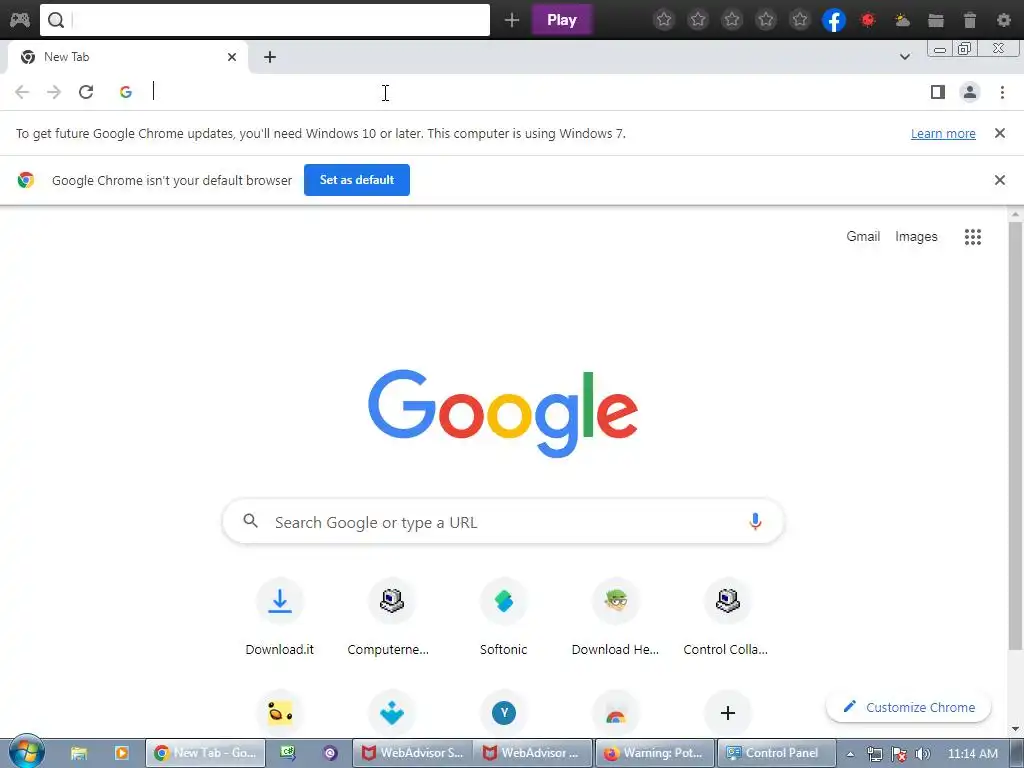Show hidden system tray icons
The image size is (1024, 768).
[850, 754]
